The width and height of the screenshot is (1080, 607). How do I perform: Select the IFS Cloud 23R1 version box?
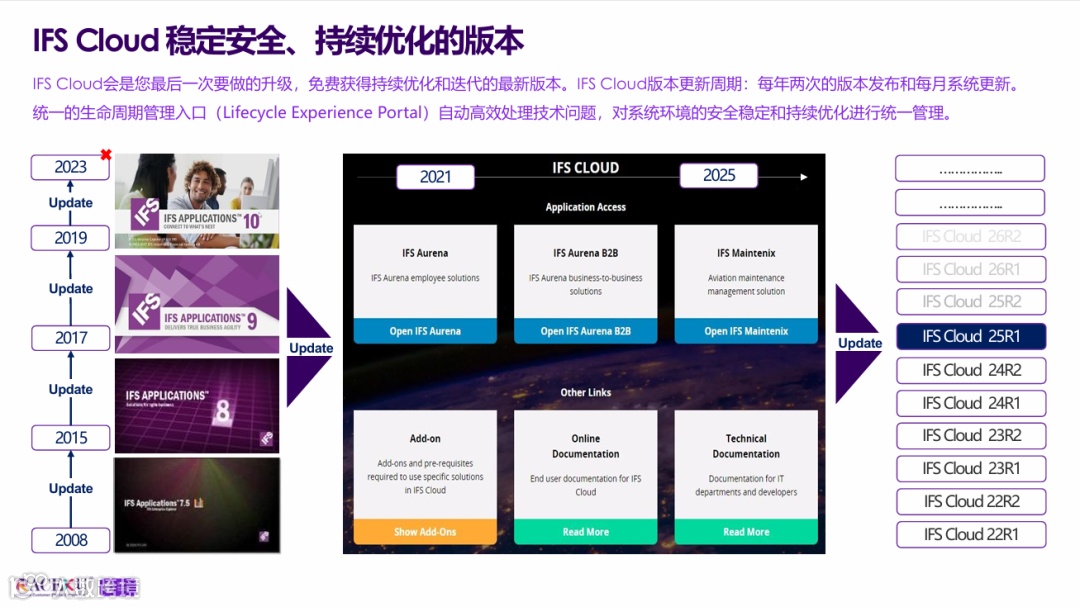coord(971,469)
